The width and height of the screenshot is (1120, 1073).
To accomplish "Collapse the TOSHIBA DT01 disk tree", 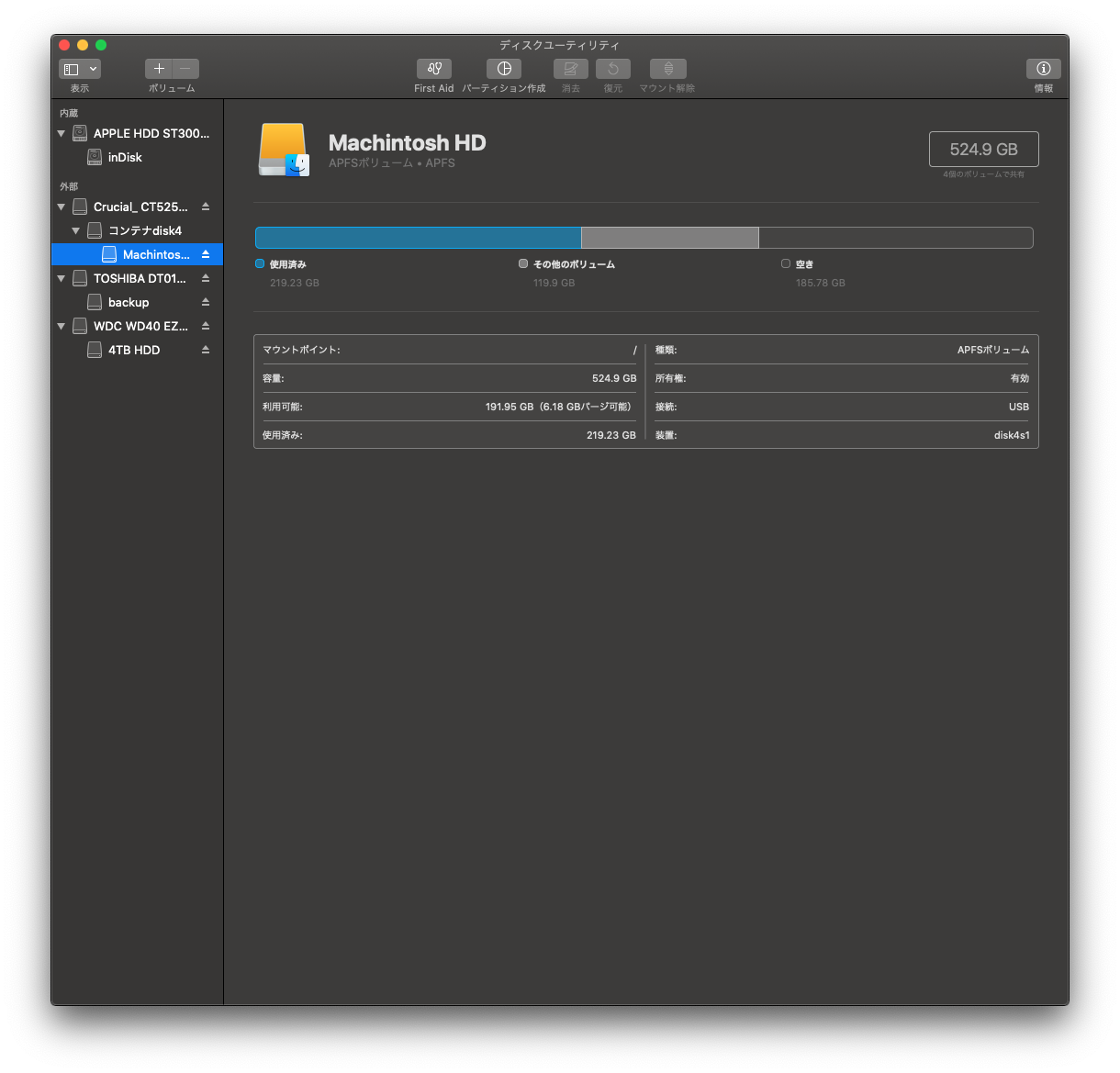I will [x=62, y=278].
